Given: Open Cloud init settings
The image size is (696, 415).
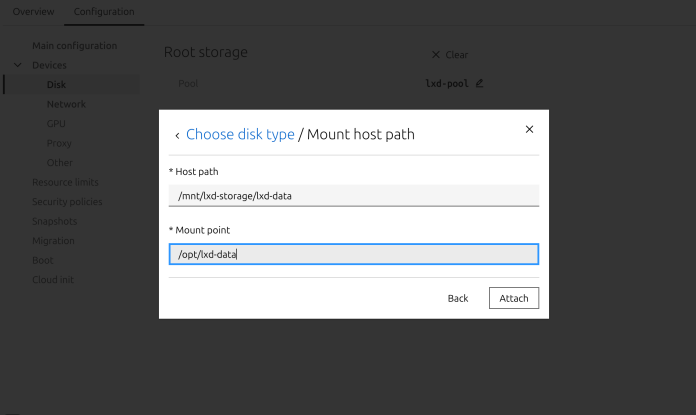Looking at the screenshot, I should point(53,280).
